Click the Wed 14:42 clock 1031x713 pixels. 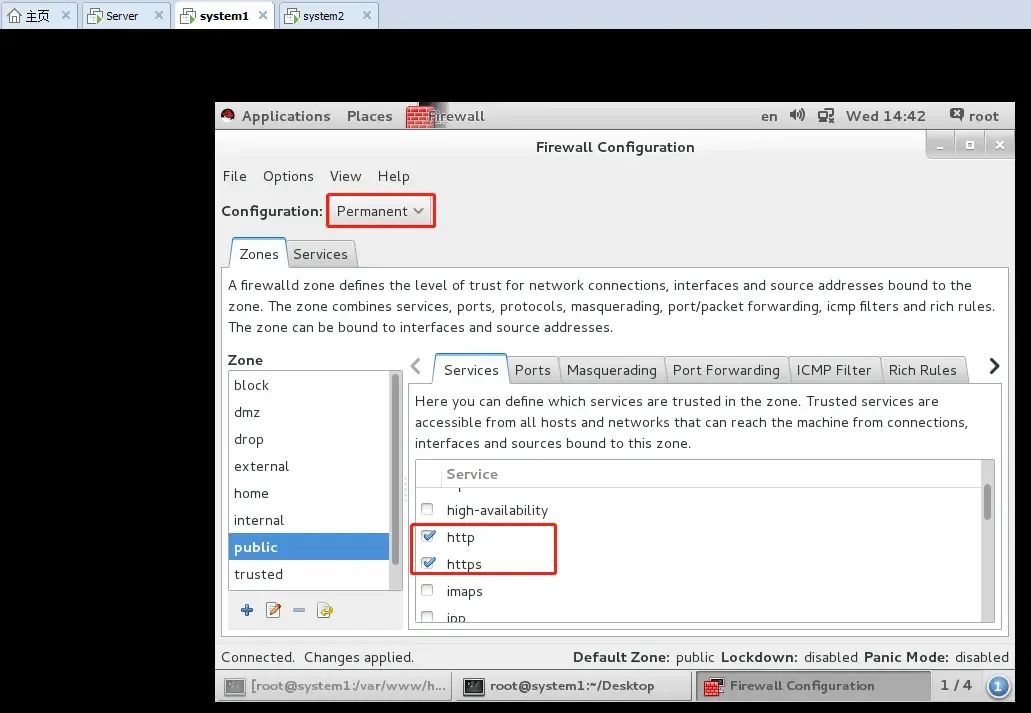tap(886, 116)
